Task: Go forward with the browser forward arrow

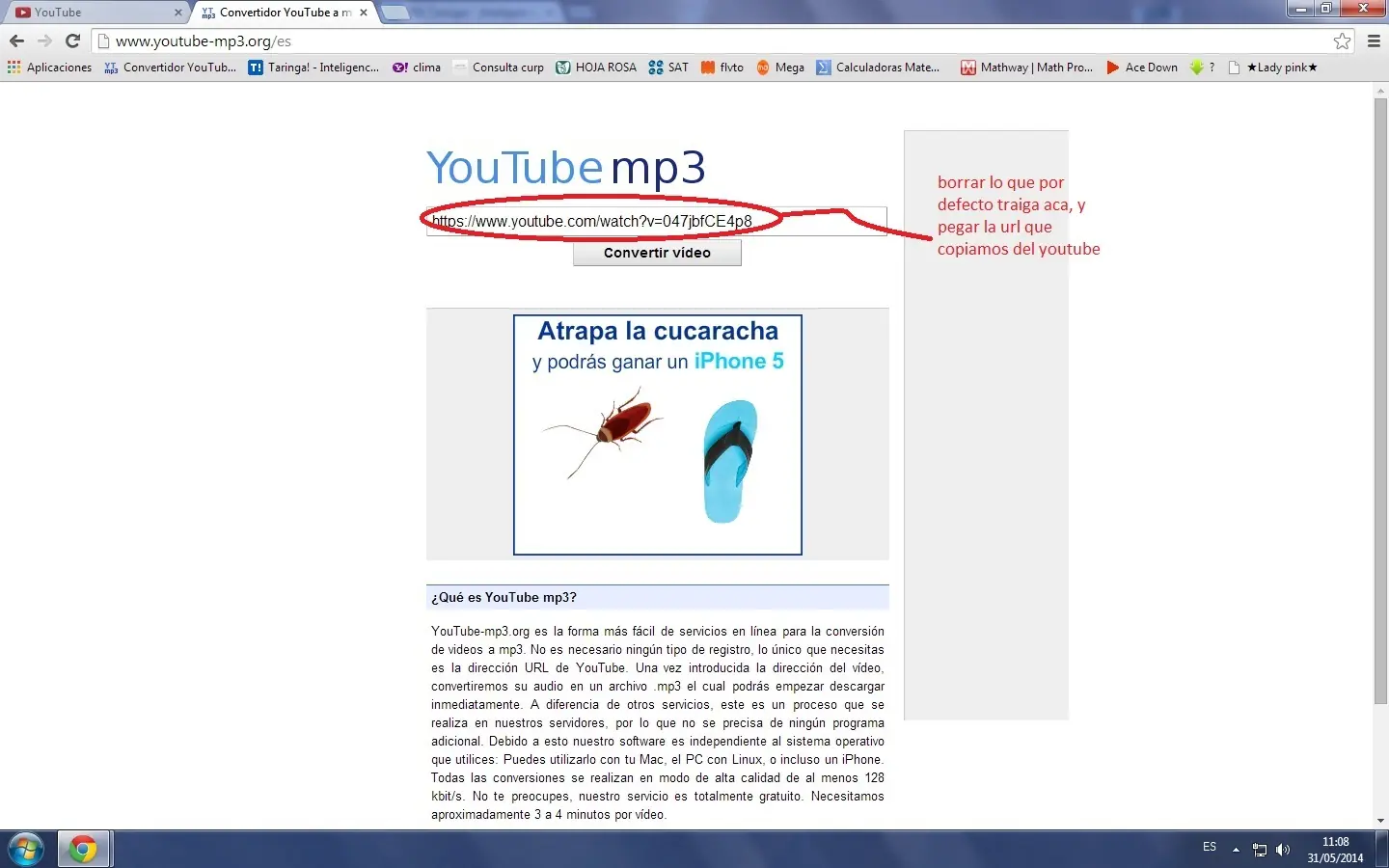Action: coord(44,41)
